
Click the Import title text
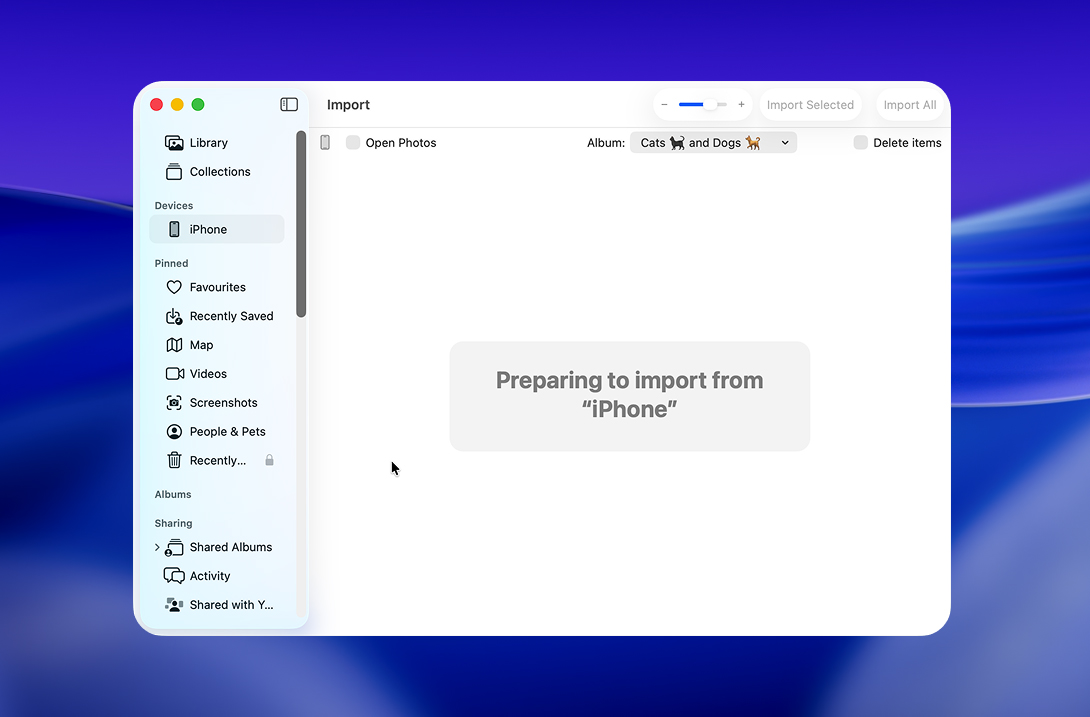pyautogui.click(x=348, y=105)
